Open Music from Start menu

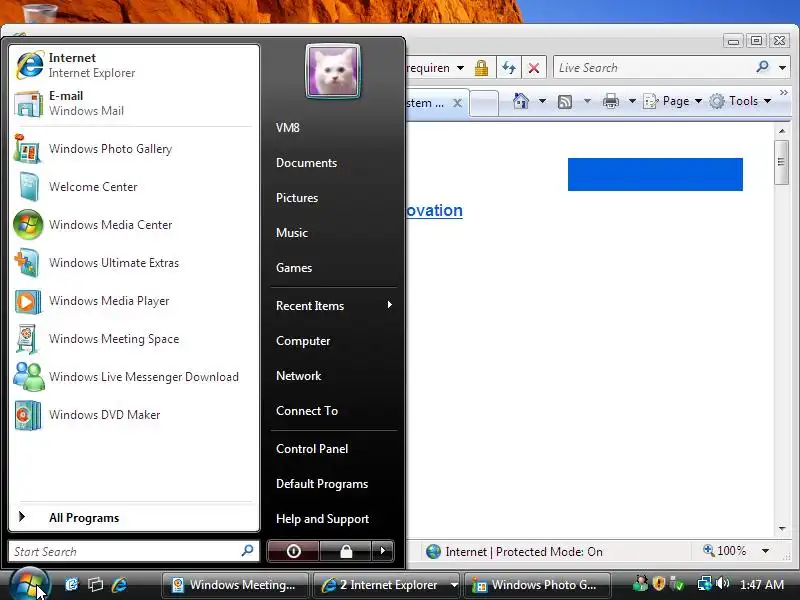[292, 233]
